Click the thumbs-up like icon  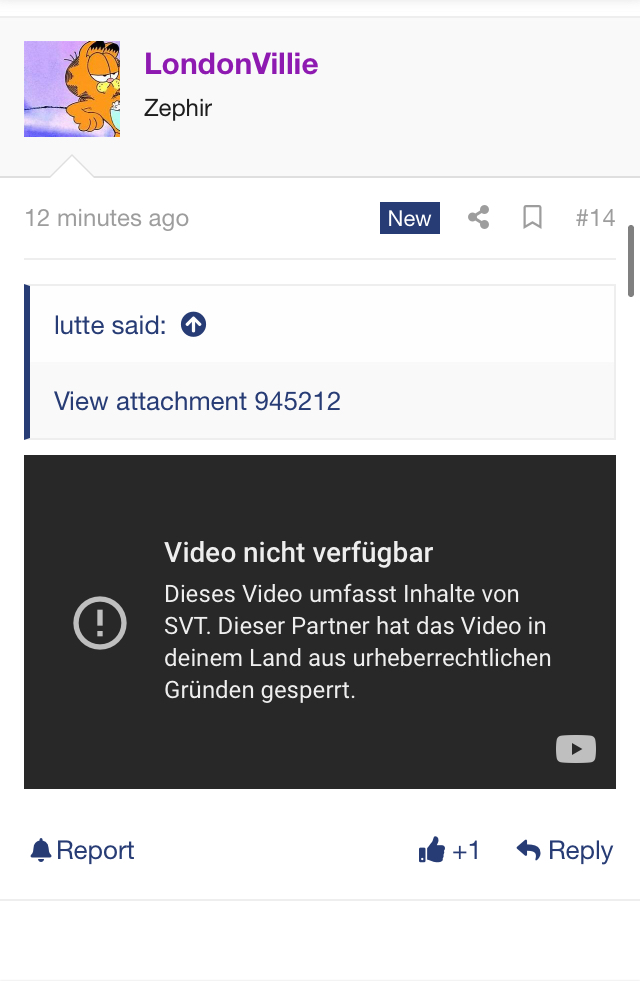432,850
